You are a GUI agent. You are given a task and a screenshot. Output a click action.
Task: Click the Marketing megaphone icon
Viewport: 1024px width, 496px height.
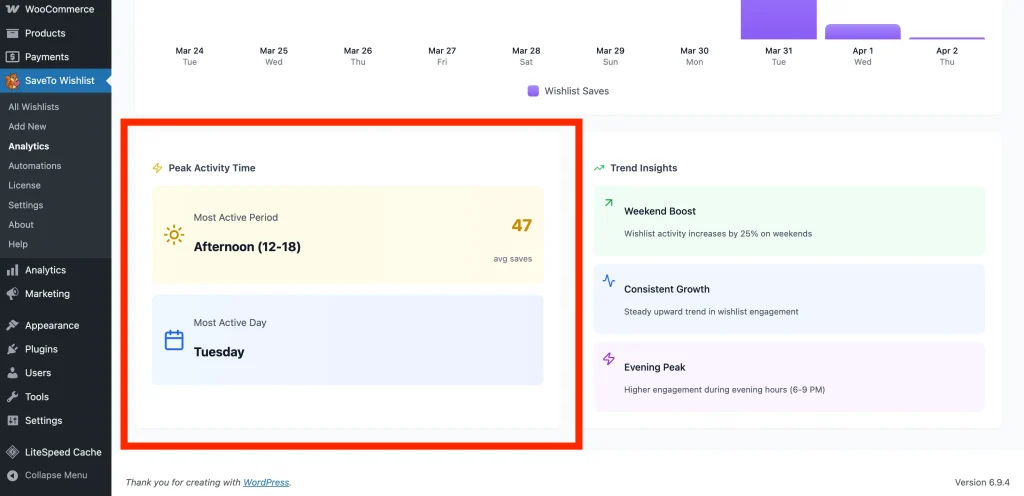[13, 294]
